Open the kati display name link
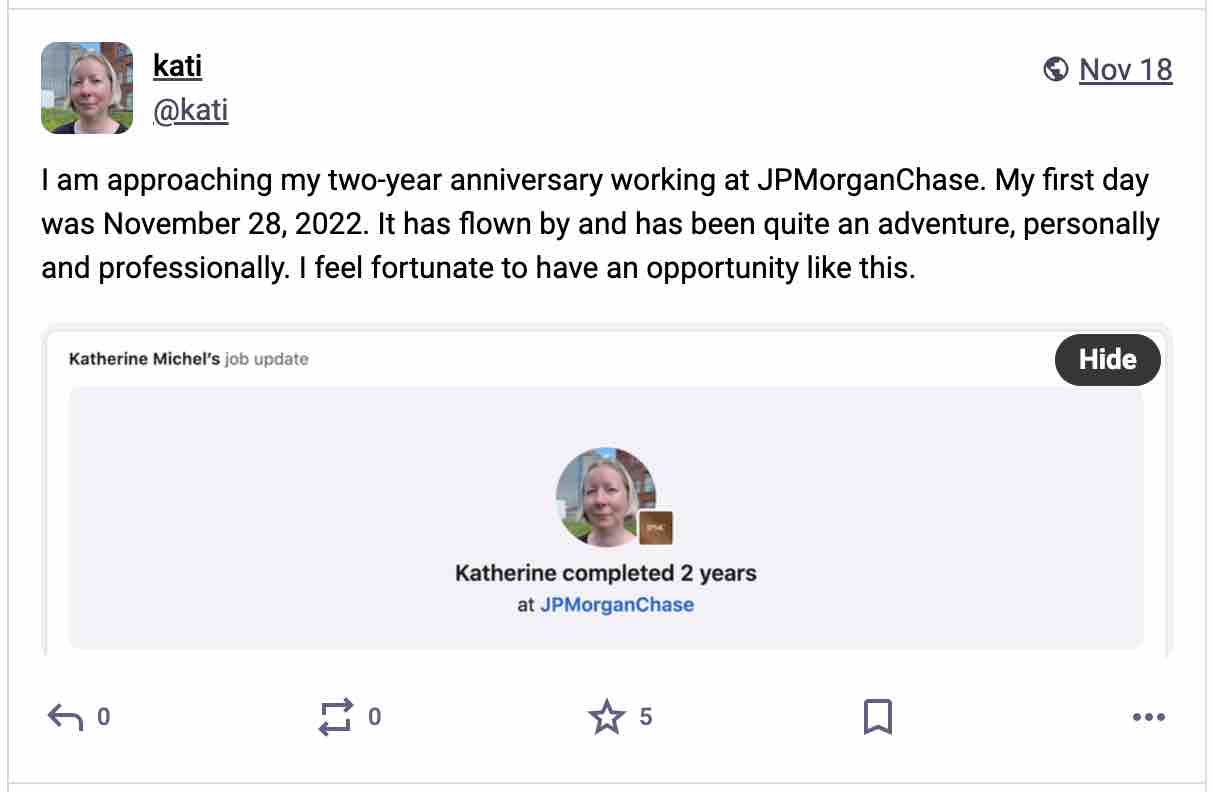The height and width of the screenshot is (792, 1213). 177,67
